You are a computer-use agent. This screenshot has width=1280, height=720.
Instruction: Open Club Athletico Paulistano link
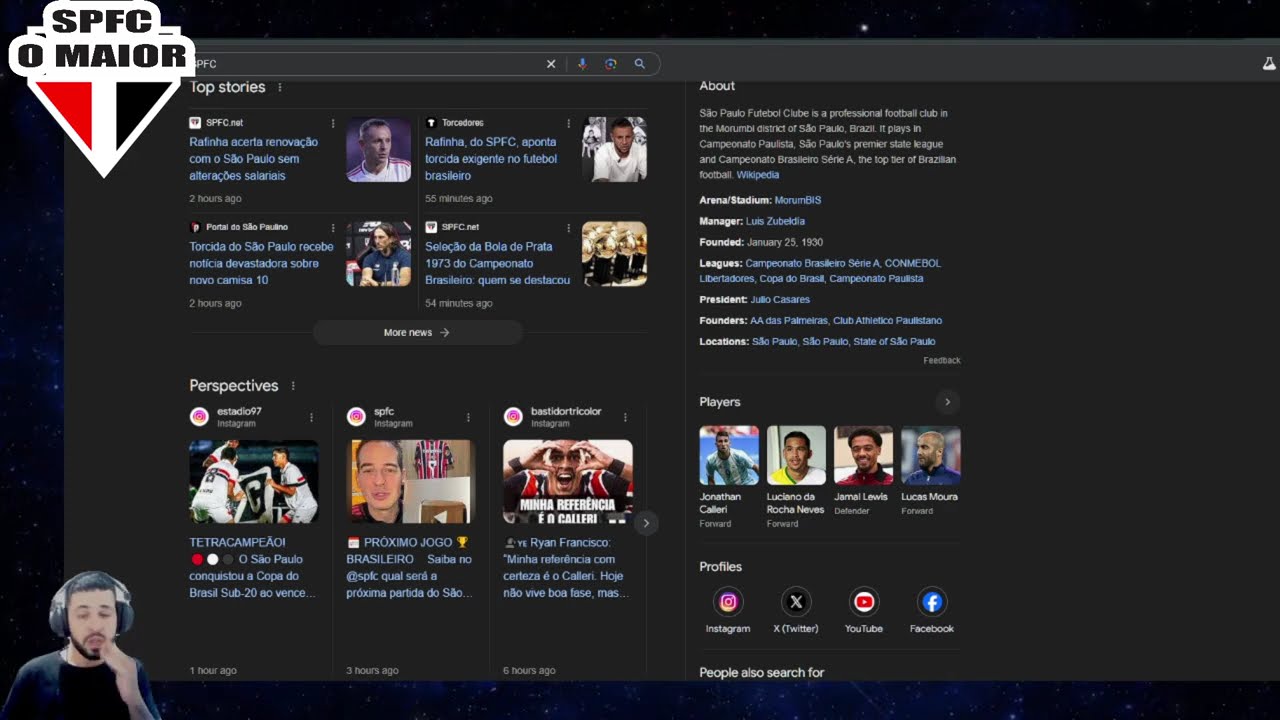pos(888,321)
